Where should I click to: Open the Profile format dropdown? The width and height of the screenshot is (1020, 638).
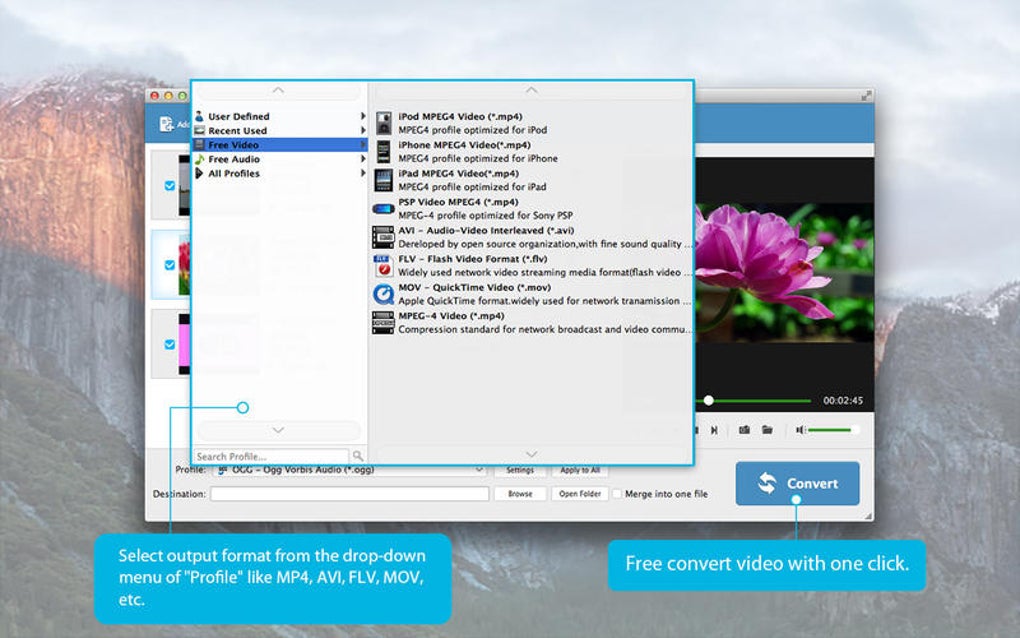pos(349,470)
